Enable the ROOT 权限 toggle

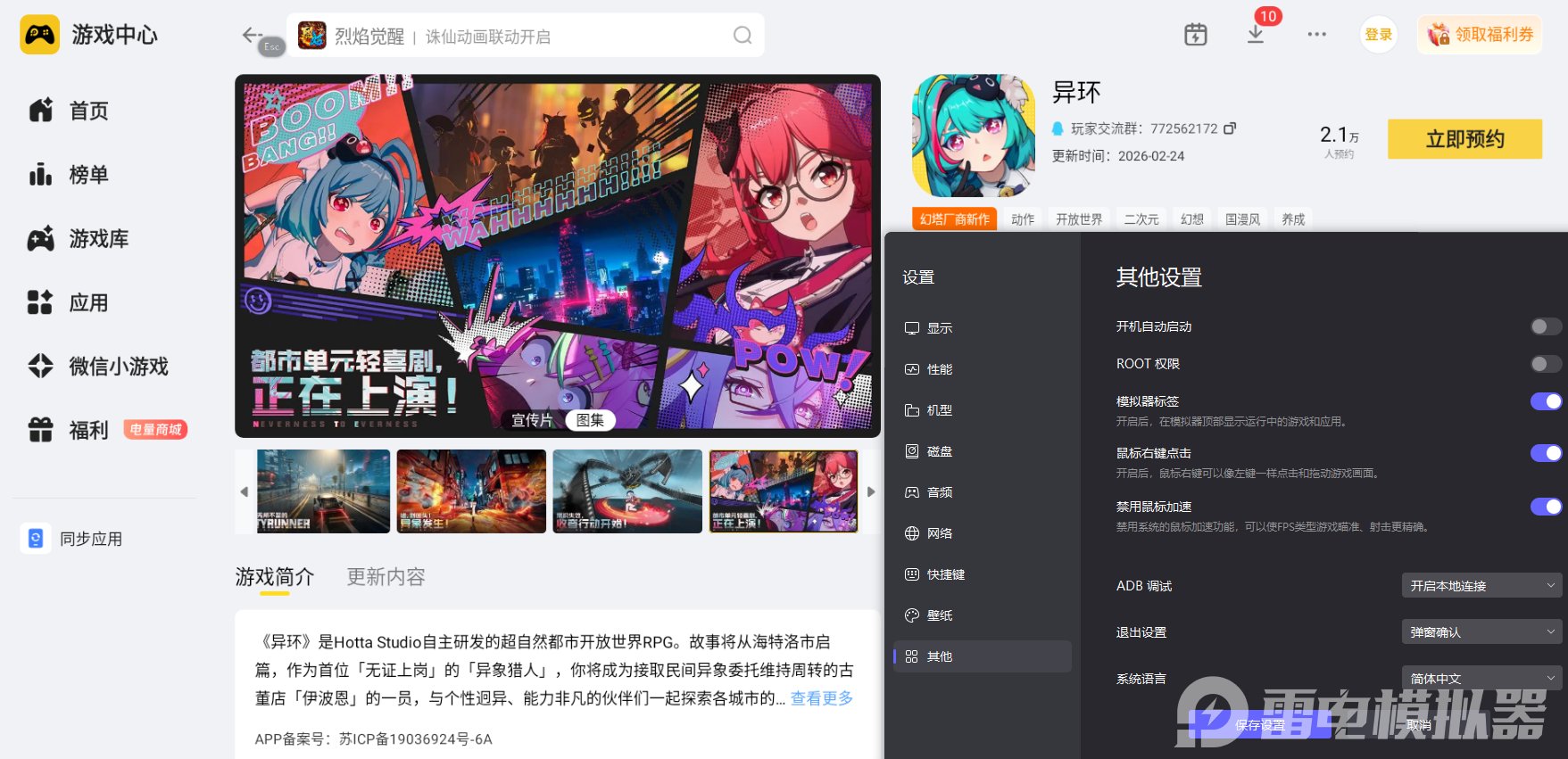1546,364
